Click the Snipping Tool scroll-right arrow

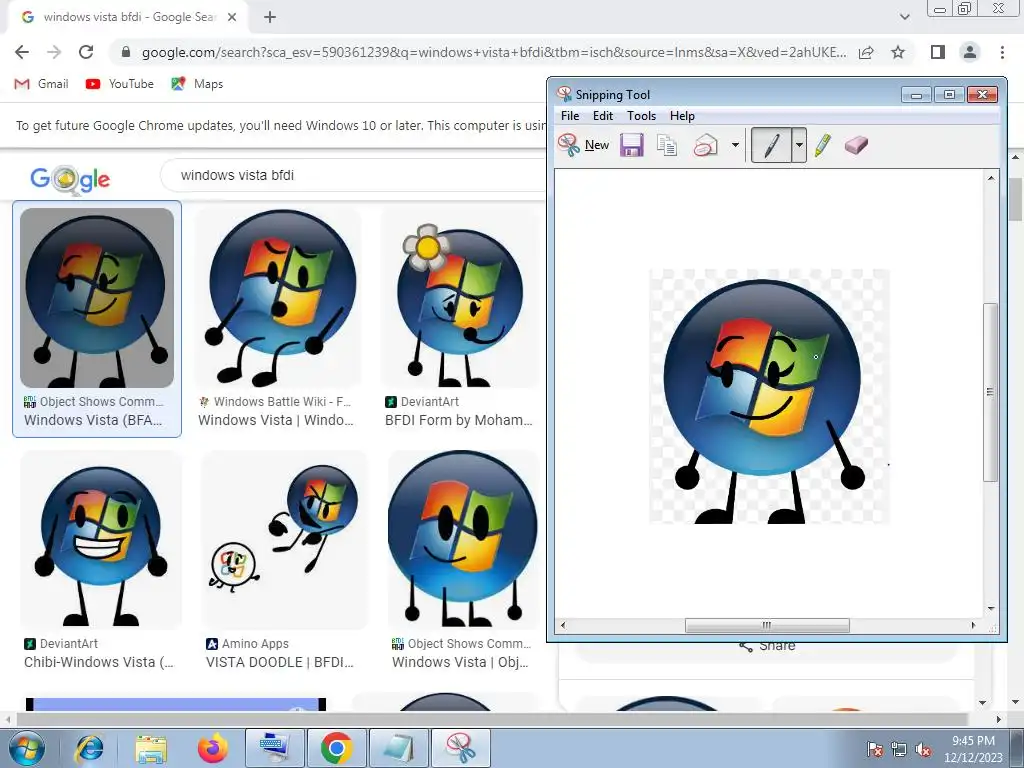(x=973, y=625)
